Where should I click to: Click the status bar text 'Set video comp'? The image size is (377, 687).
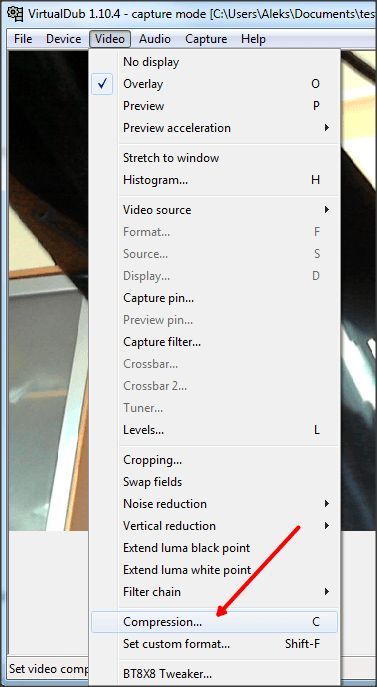49,669
